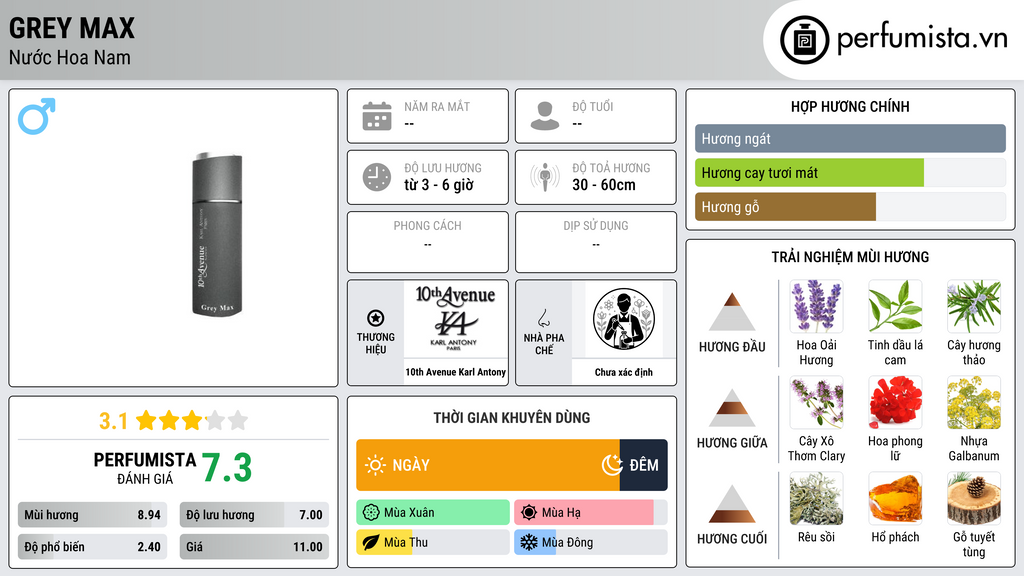Select the Gỗ tuyết tùng cedarwood note image
1024x576 pixels.
pyautogui.click(x=974, y=499)
